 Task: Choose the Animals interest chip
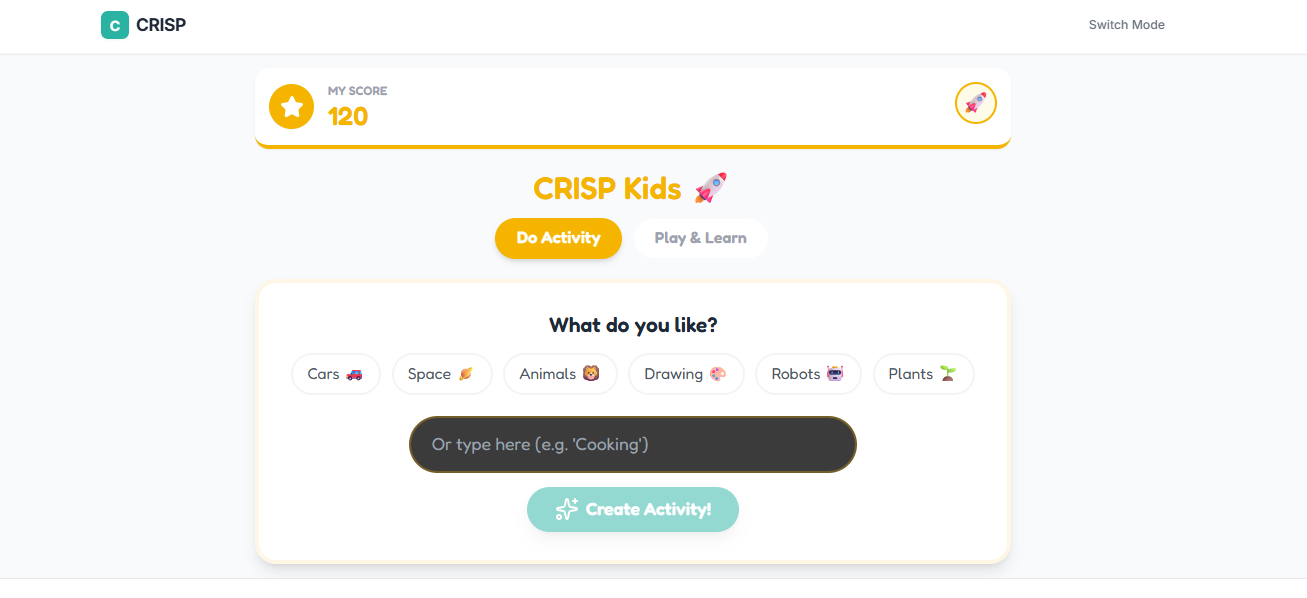point(560,374)
